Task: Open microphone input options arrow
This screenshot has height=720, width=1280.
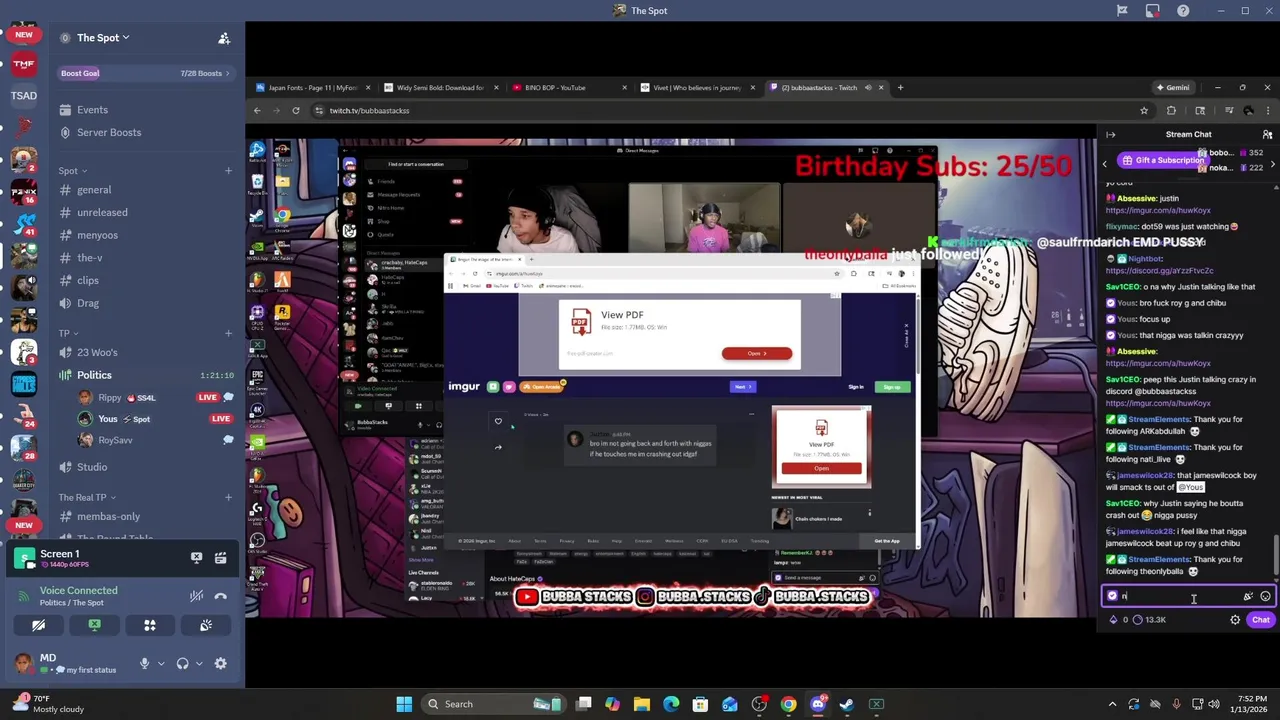Action: [x=160, y=663]
